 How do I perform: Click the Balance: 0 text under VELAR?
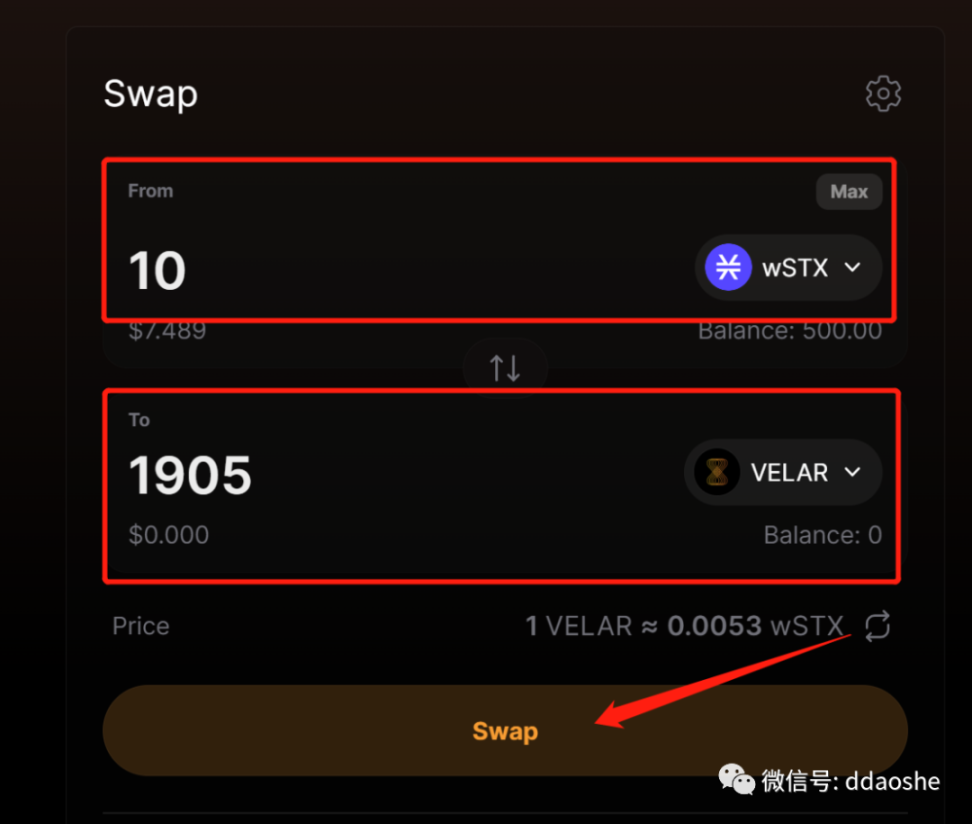[822, 535]
